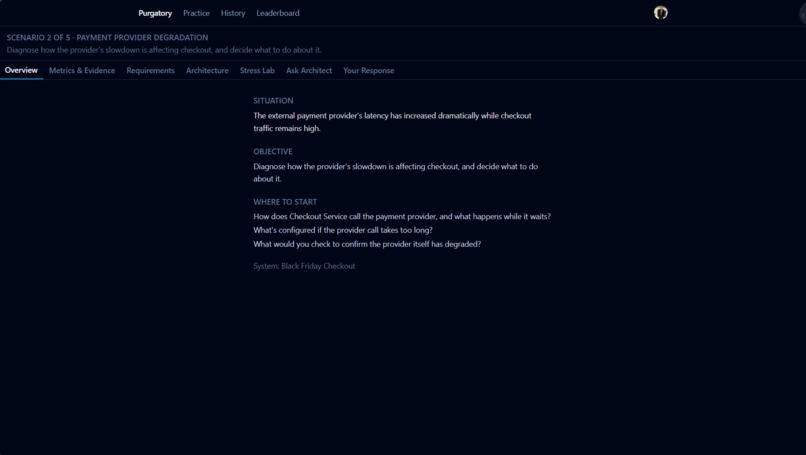Click the question about Checkout Service calls

click(402, 216)
